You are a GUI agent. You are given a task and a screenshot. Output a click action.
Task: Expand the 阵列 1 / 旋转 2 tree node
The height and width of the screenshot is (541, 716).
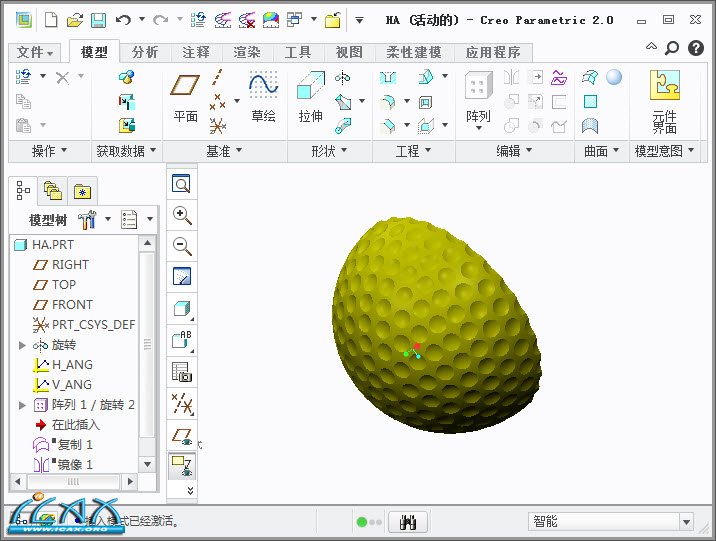coord(23,405)
